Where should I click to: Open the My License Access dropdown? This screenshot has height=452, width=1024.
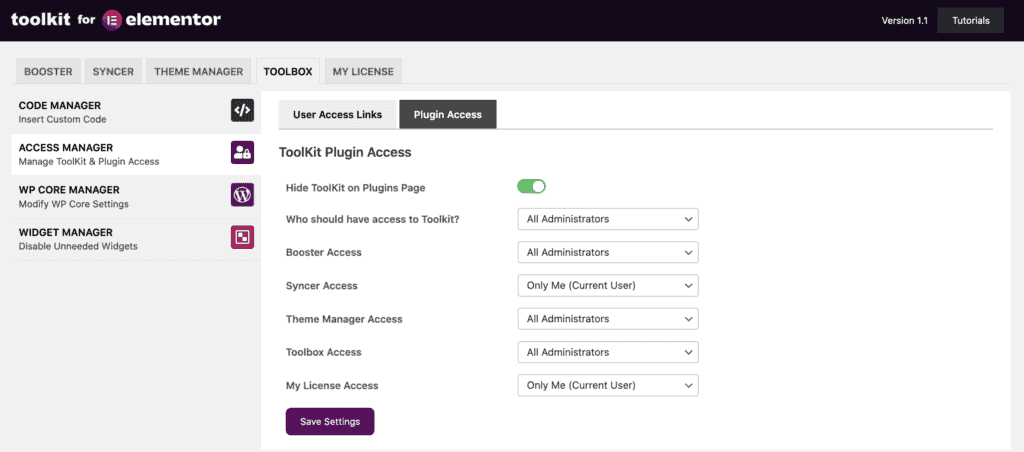[608, 385]
